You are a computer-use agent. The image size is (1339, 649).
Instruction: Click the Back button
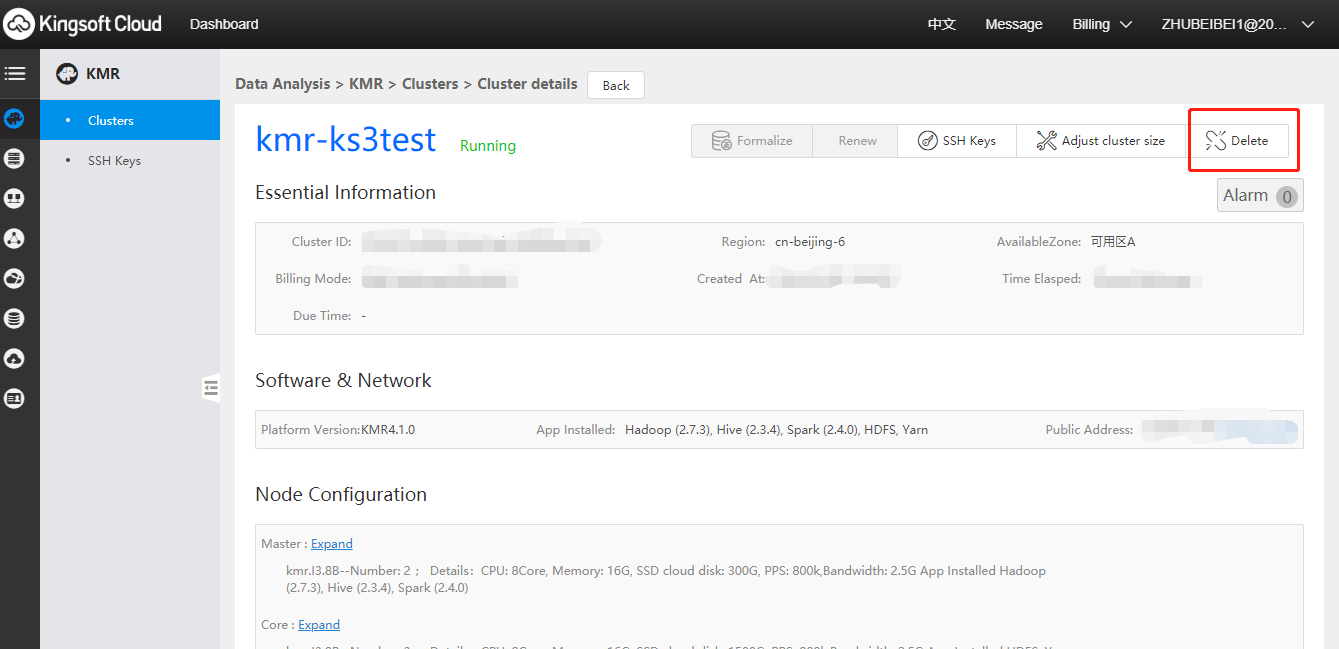(x=616, y=85)
